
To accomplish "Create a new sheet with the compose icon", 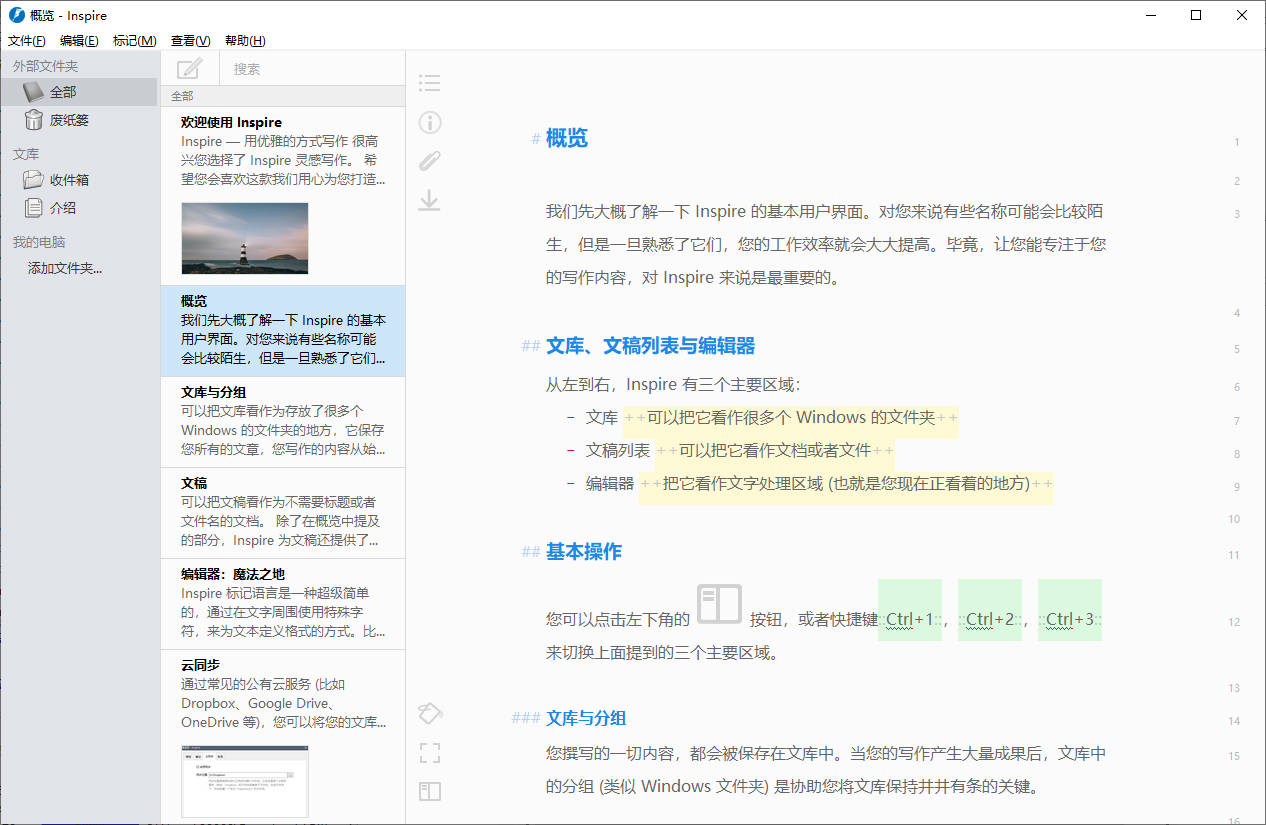I will [189, 69].
